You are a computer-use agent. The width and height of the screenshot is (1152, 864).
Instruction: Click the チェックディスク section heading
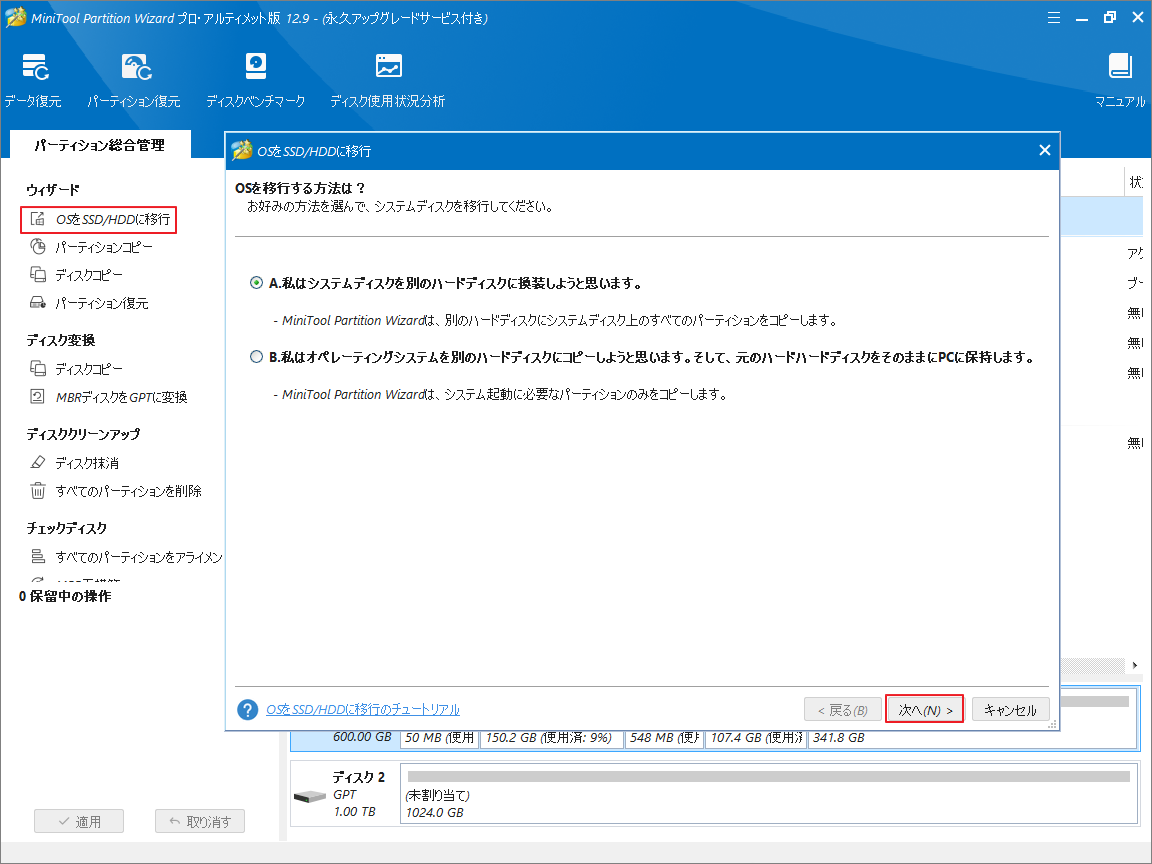67,528
